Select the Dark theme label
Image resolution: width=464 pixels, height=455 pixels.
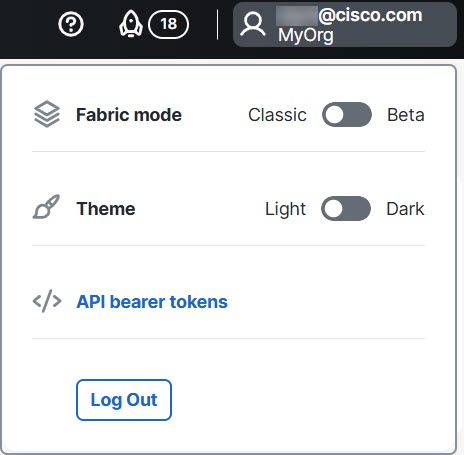pos(405,209)
